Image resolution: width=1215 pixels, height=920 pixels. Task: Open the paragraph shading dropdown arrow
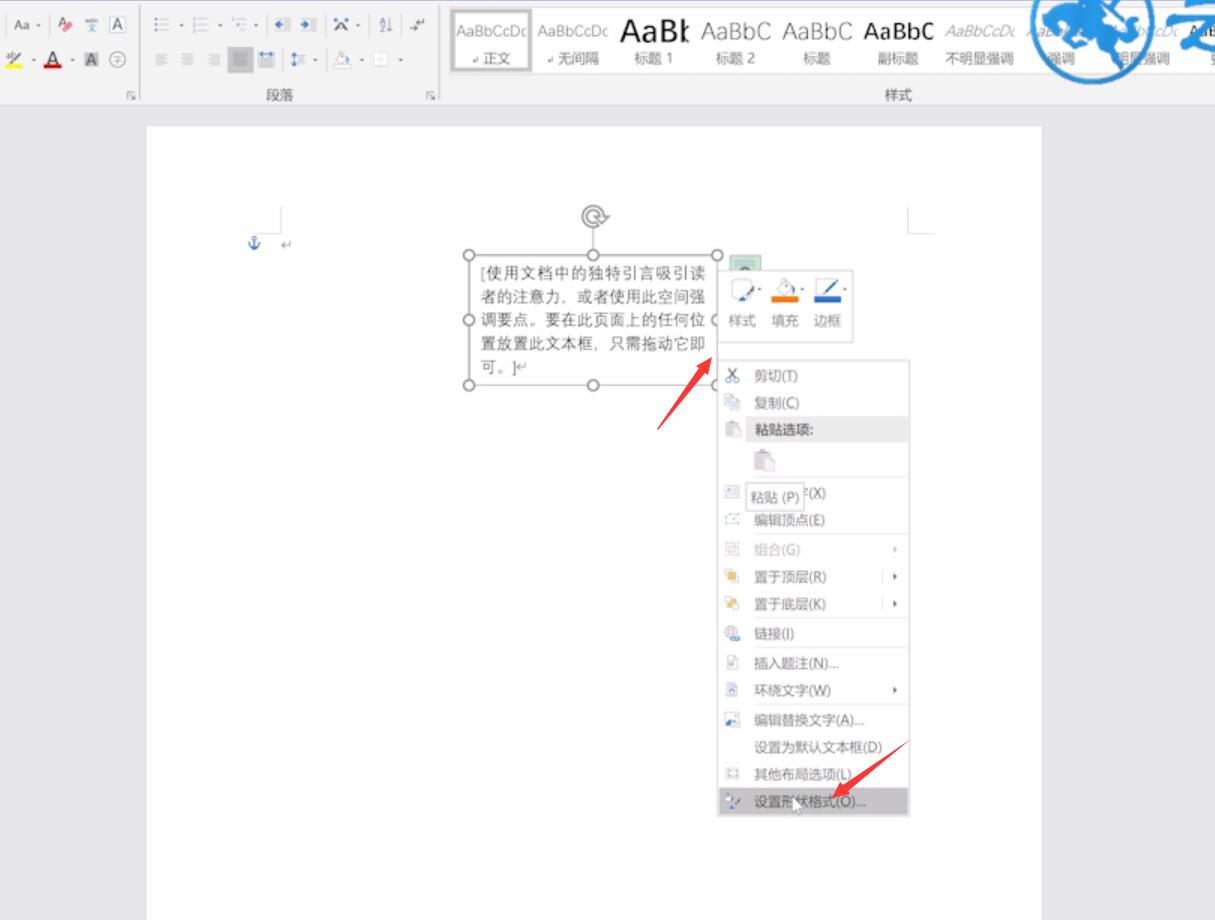pyautogui.click(x=361, y=60)
